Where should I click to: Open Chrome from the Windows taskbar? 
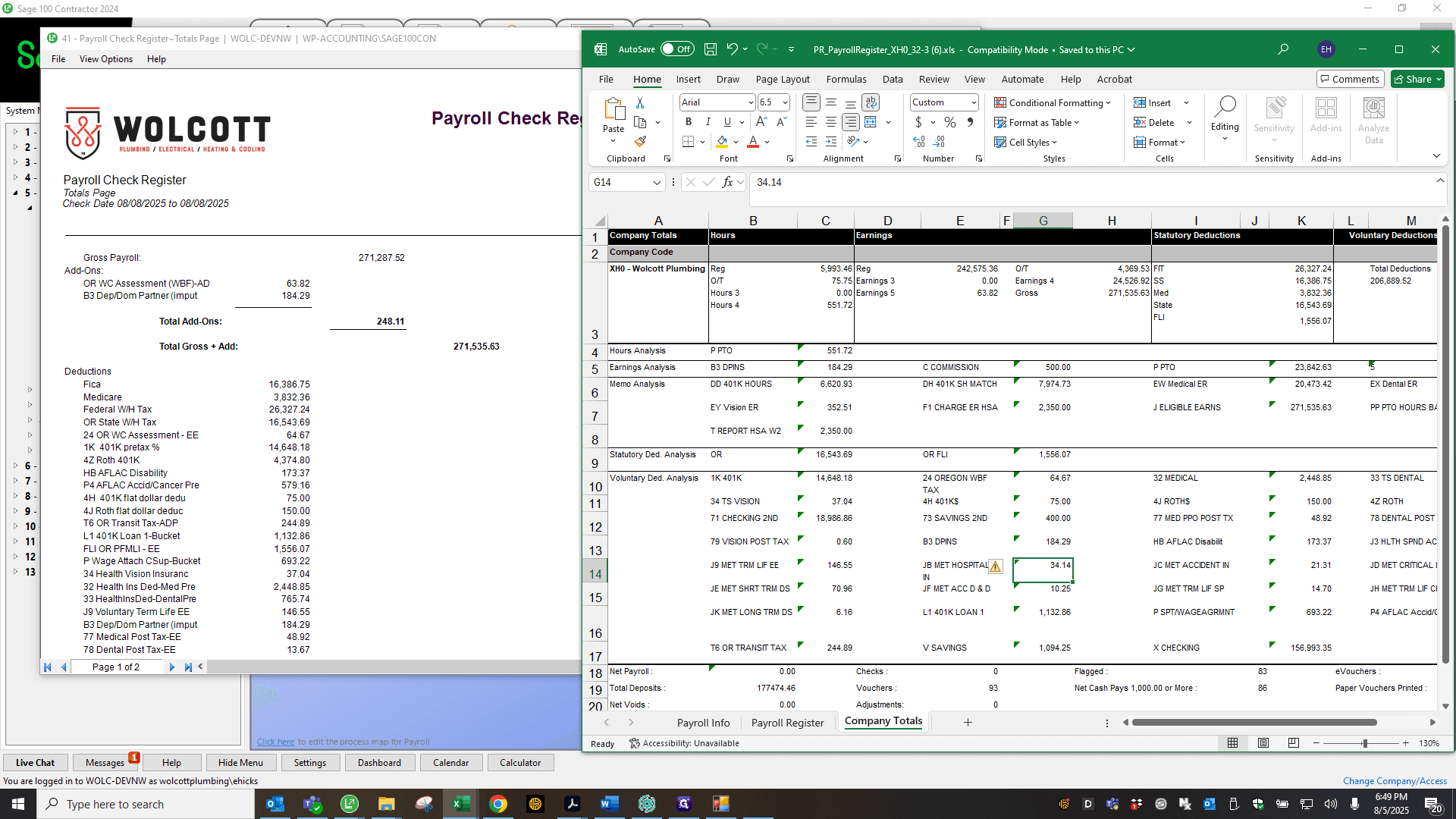(498, 804)
